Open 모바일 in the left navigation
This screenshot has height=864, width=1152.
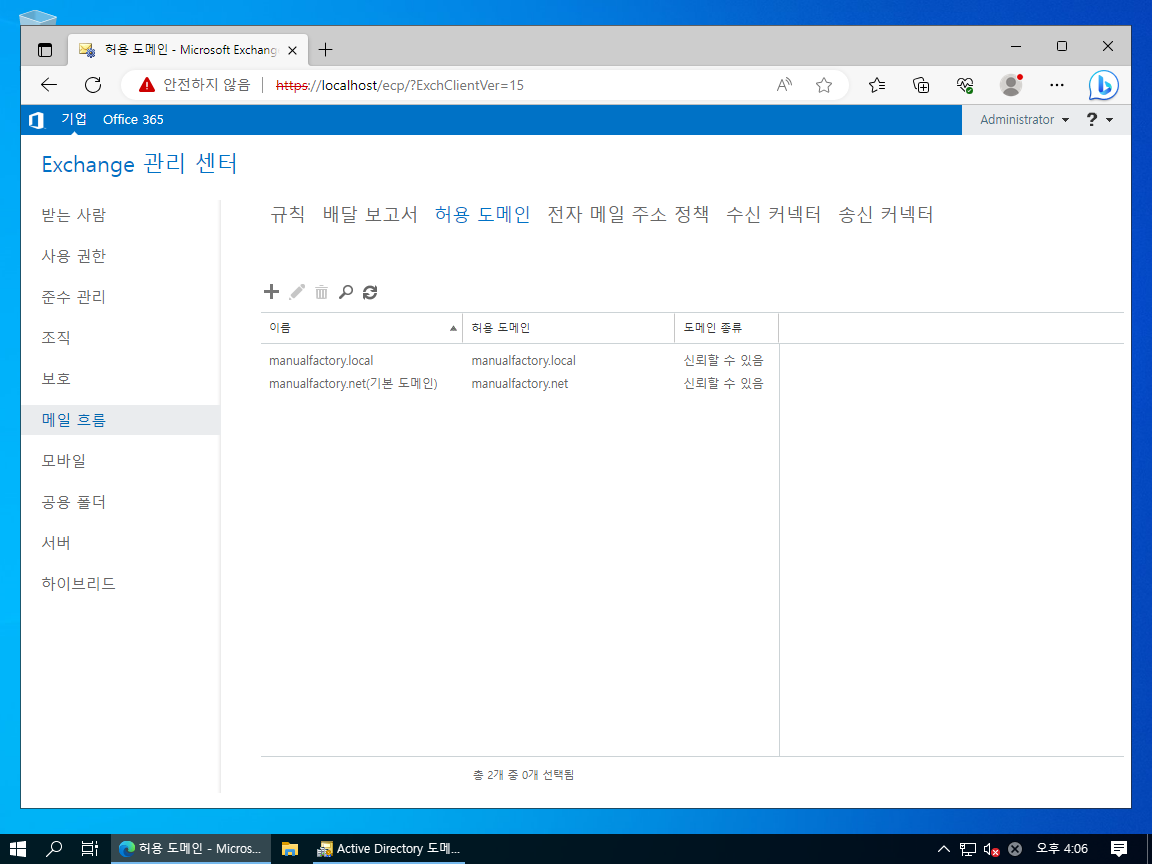pyautogui.click(x=63, y=461)
